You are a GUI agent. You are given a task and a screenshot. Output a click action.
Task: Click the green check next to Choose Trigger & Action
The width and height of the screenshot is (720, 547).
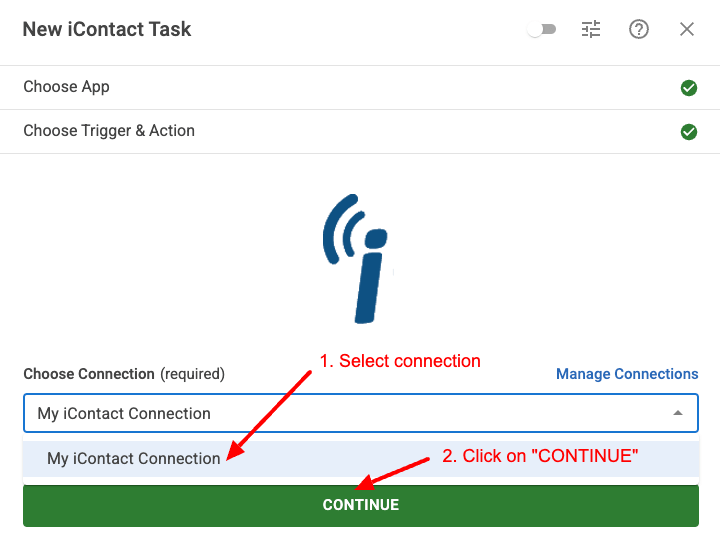(x=688, y=132)
